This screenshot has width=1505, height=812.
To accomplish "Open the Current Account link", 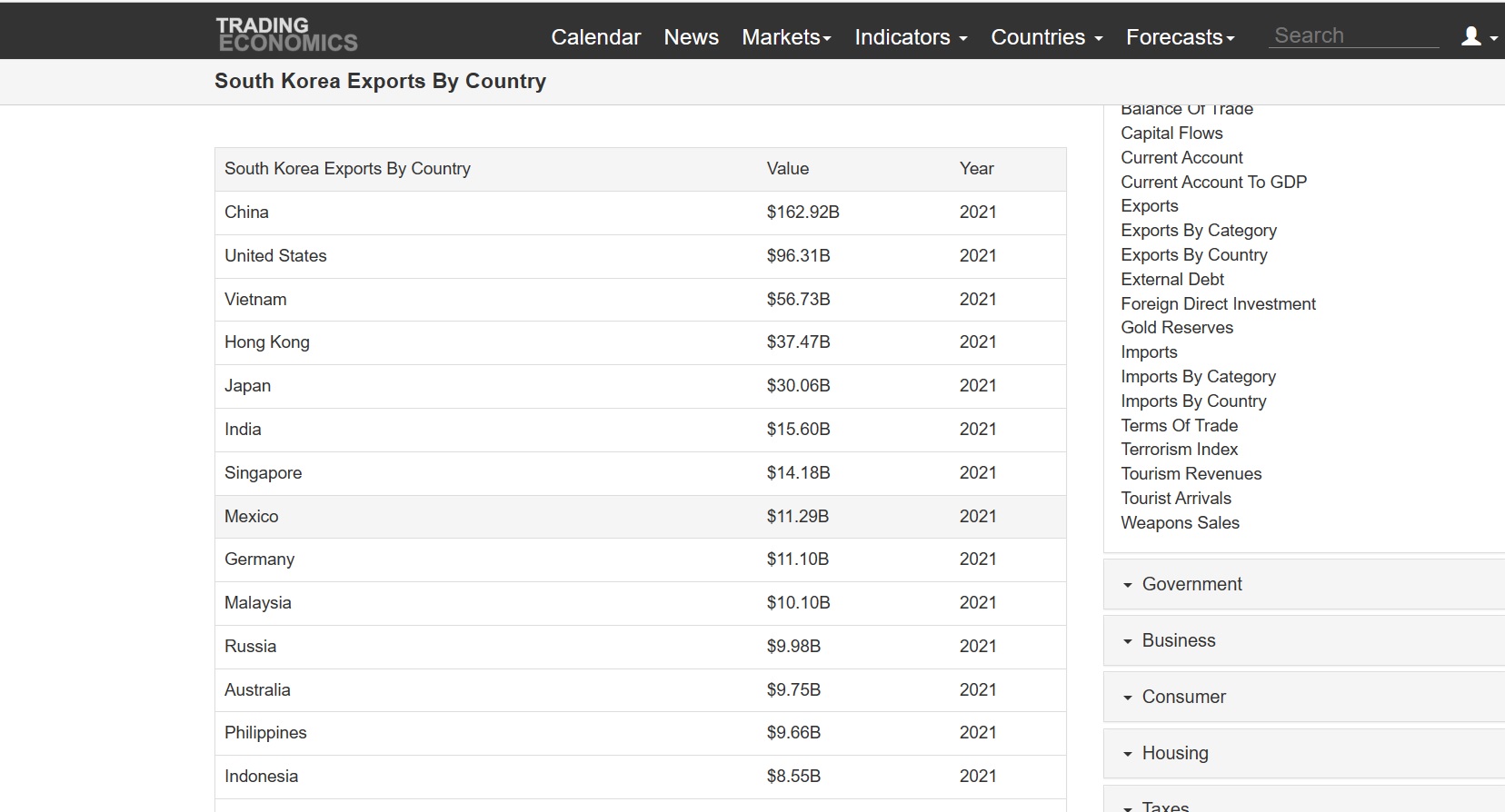I will click(x=1181, y=158).
